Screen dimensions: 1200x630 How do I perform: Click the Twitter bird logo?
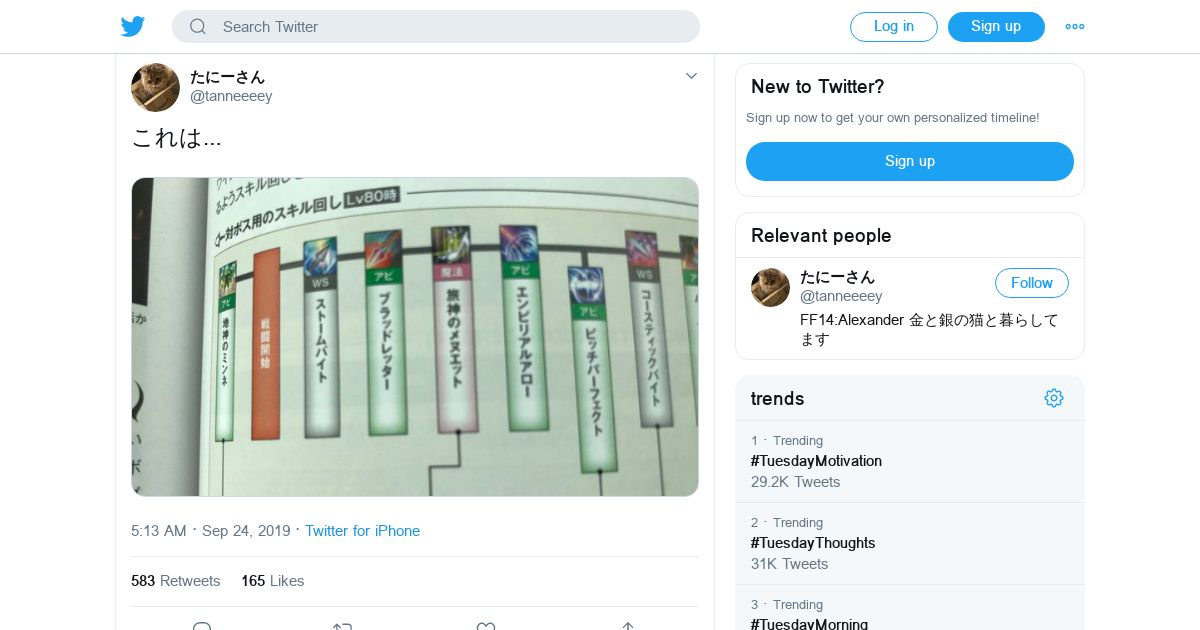pyautogui.click(x=133, y=27)
